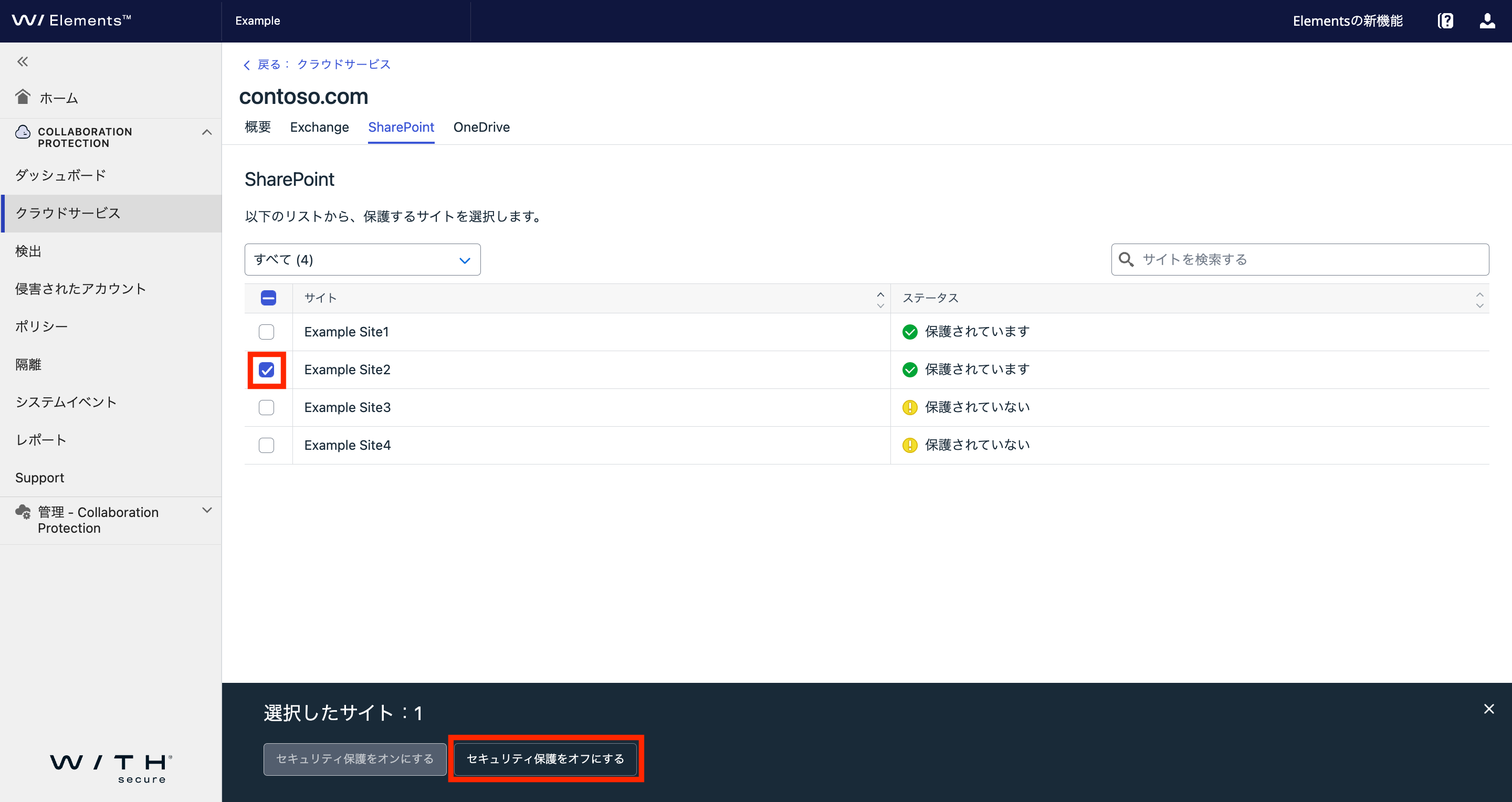The width and height of the screenshot is (1512, 802).
Task: Click 保護されていない status of Example Site4
Action: (977, 445)
